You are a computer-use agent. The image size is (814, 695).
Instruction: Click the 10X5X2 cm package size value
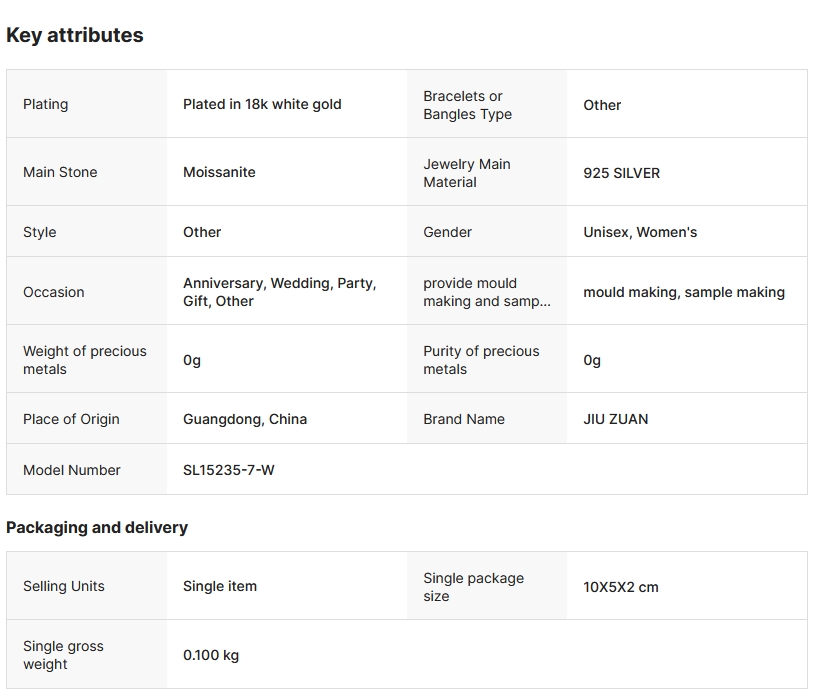[x=621, y=587]
